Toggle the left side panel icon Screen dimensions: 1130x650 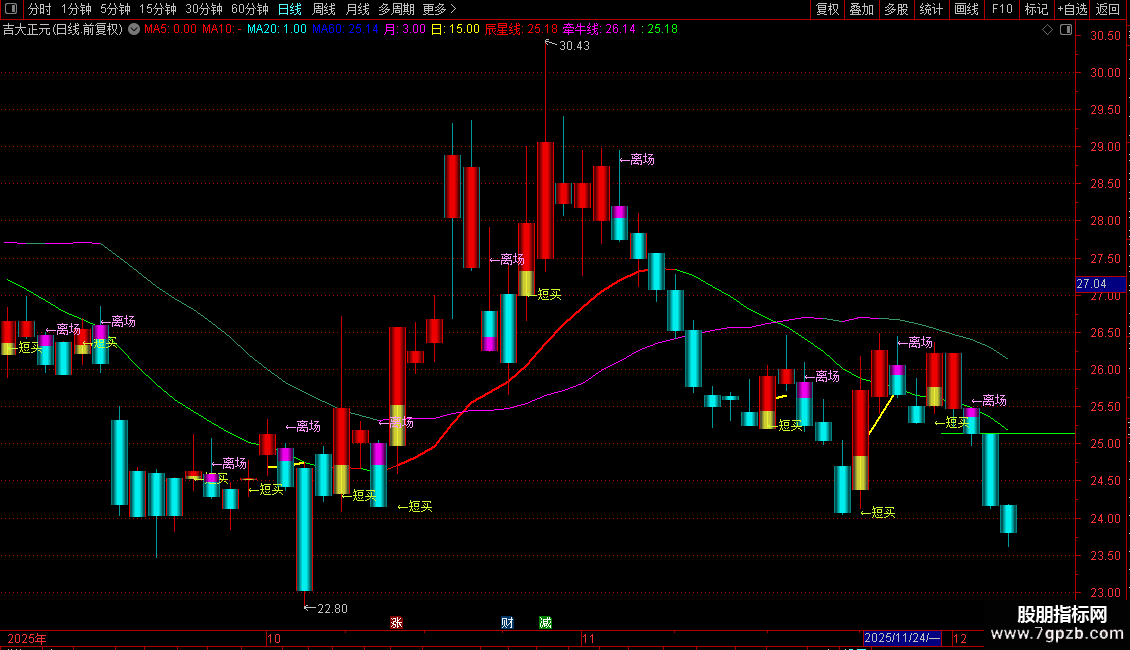pos(11,9)
